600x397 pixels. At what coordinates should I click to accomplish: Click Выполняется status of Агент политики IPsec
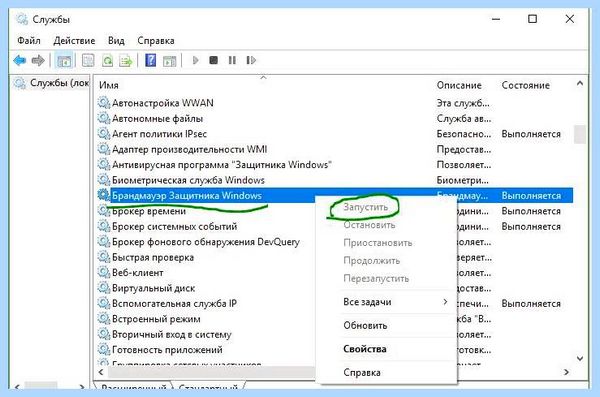coord(531,134)
